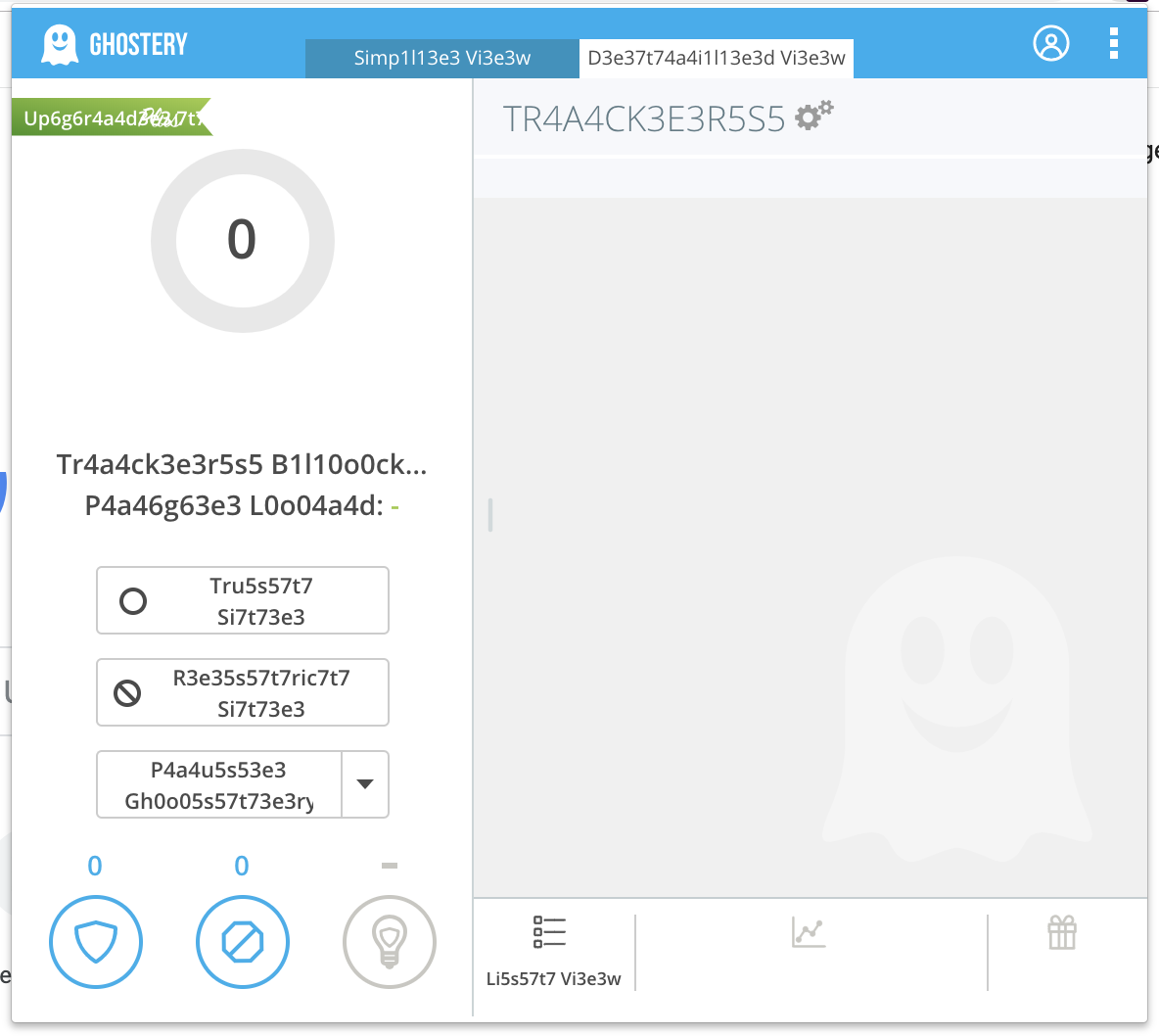Expand the pause duration dropdown arrow
The image size is (1159, 1036).
pos(365,784)
